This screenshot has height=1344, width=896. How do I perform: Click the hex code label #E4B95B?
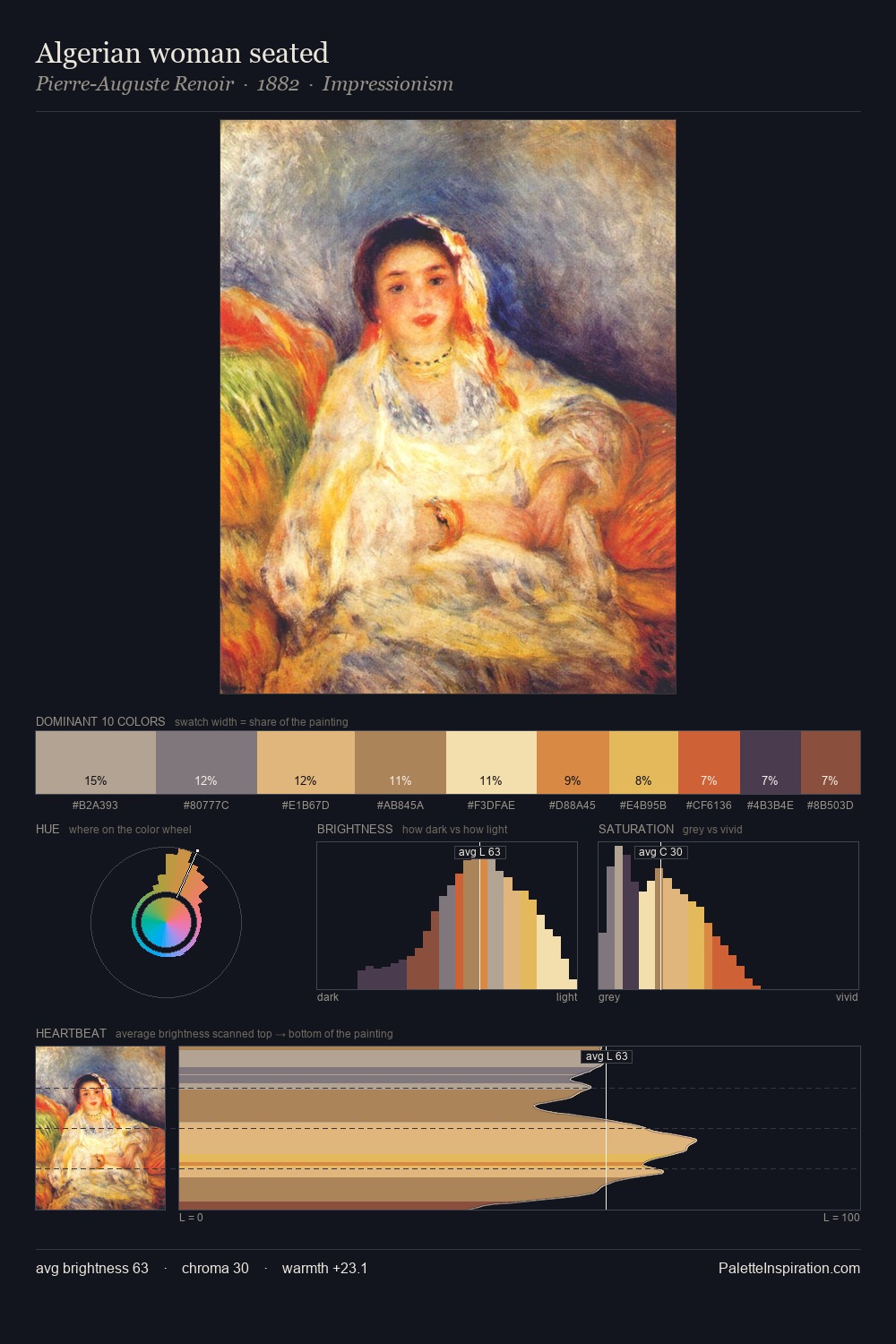[643, 806]
